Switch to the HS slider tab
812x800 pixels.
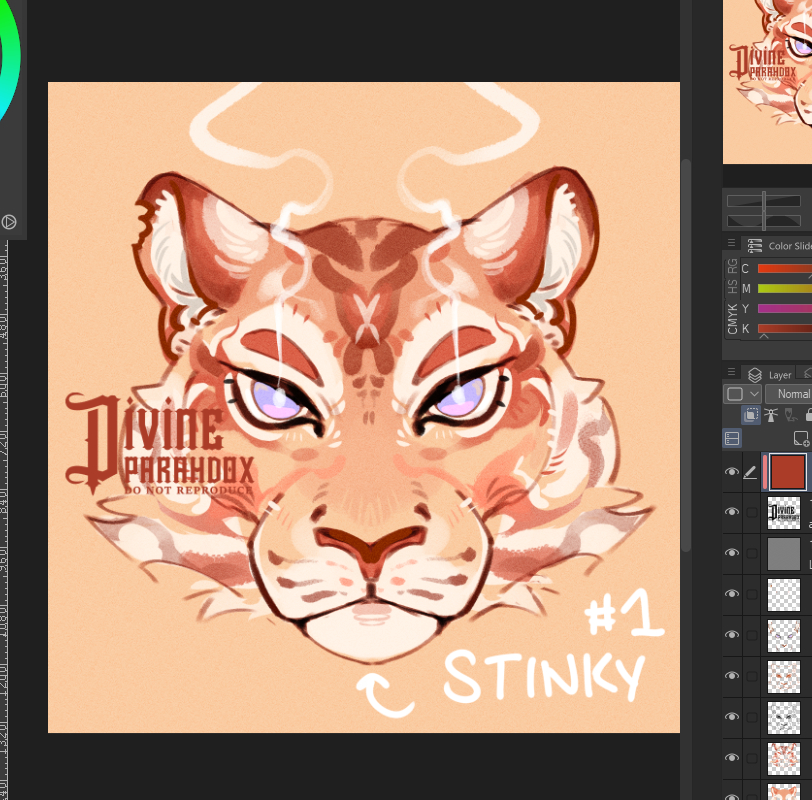point(733,288)
